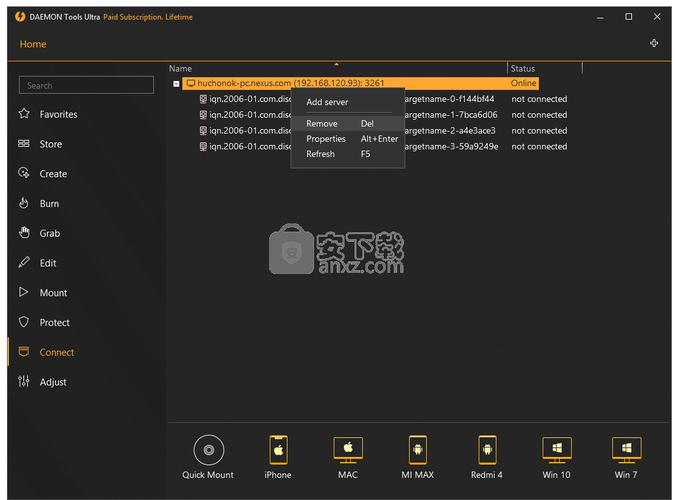This screenshot has width=675, height=500.
Task: Click the target icon of targetname-2-a4e3ace3 row
Action: click(203, 130)
